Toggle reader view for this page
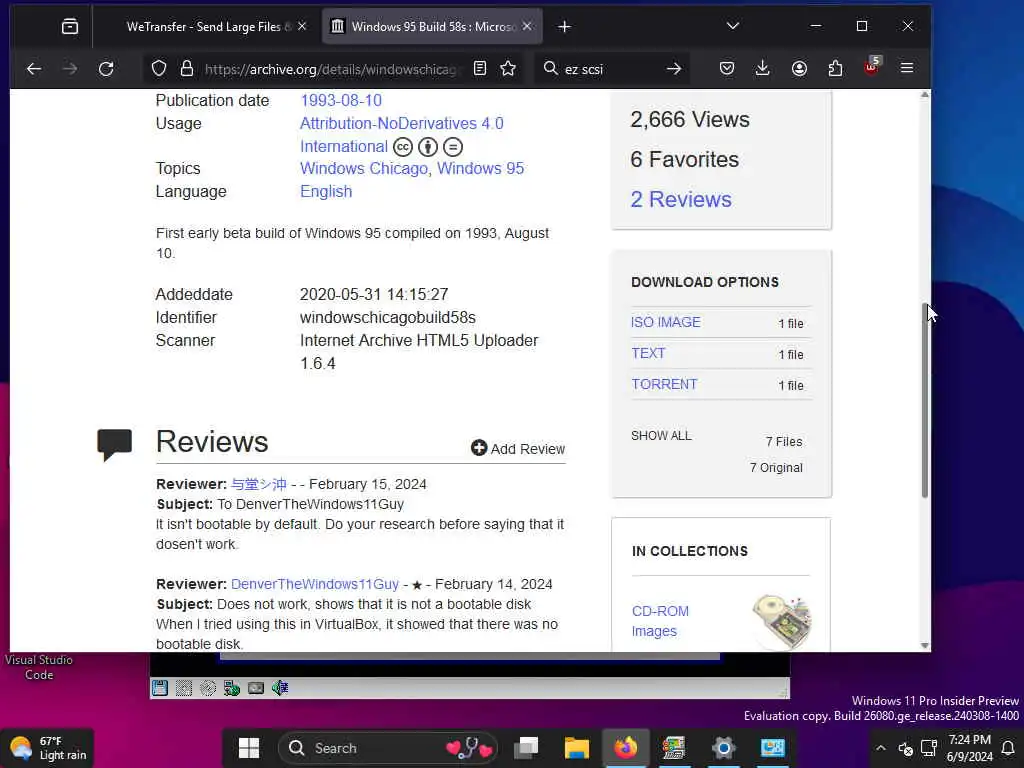Viewport: 1024px width, 768px height. coord(480,68)
